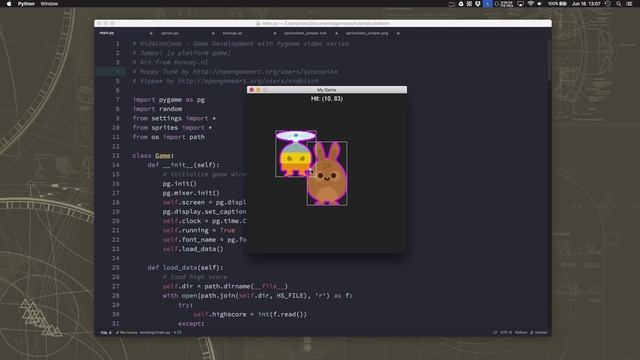
Task: Click 'self.dir = path.dirname' line
Action: tap(225, 287)
